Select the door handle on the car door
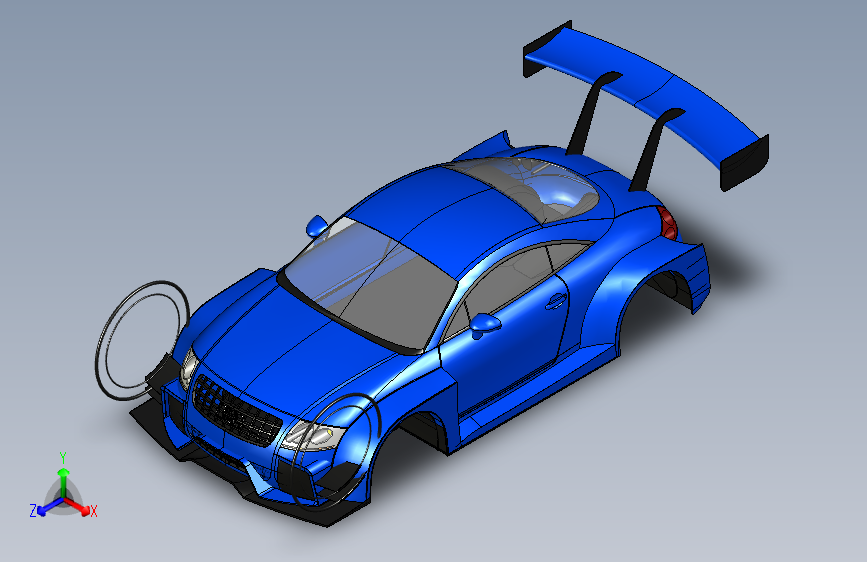 click(556, 301)
